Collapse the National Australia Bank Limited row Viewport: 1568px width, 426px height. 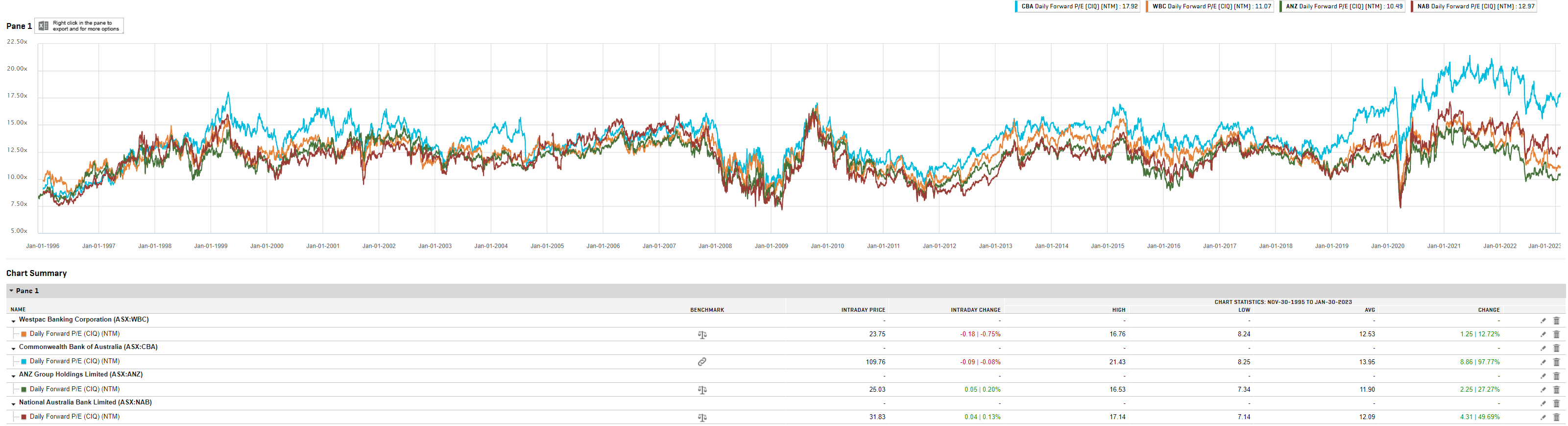(13, 403)
